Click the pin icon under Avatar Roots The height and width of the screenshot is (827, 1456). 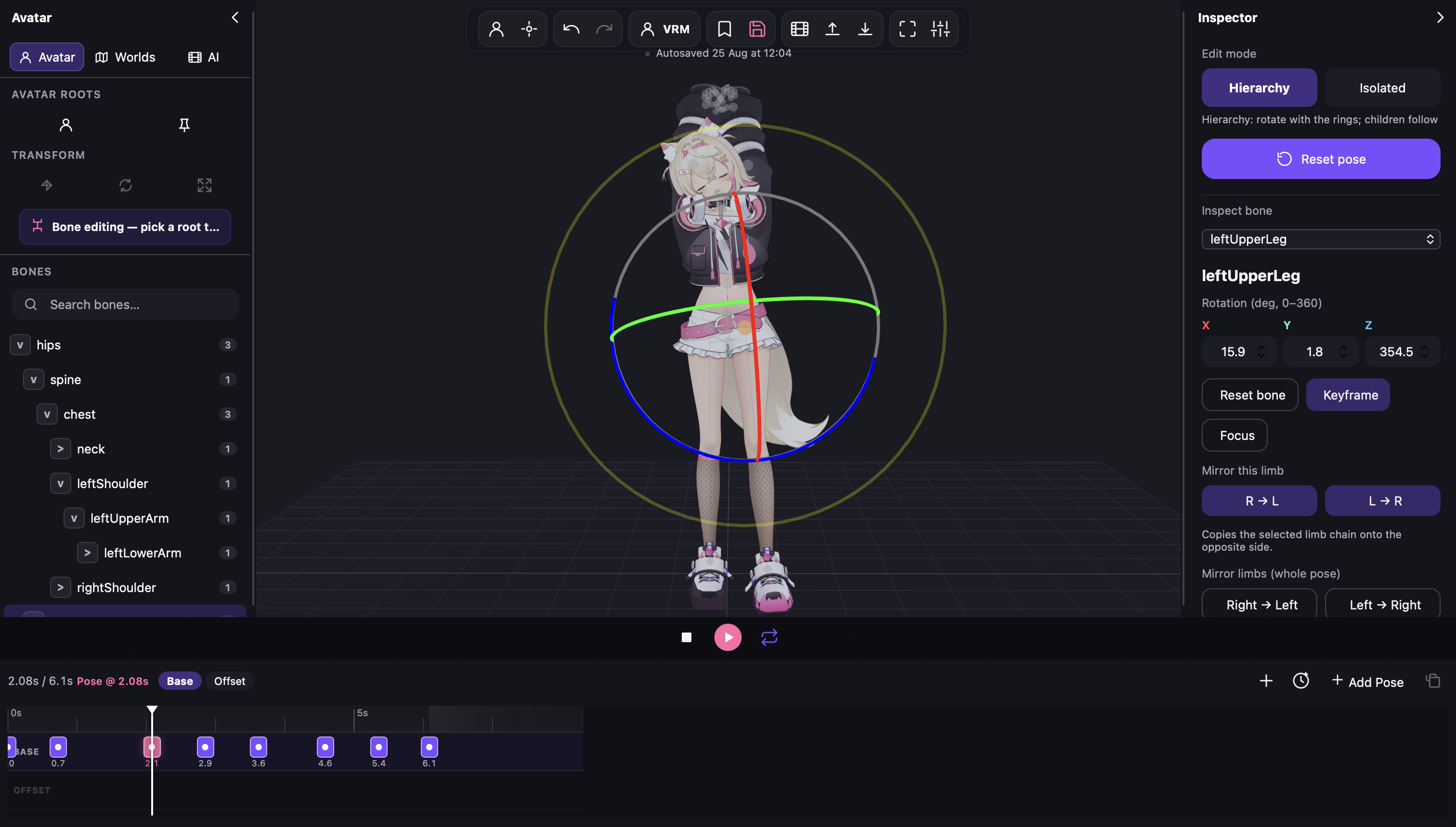pyautogui.click(x=184, y=125)
